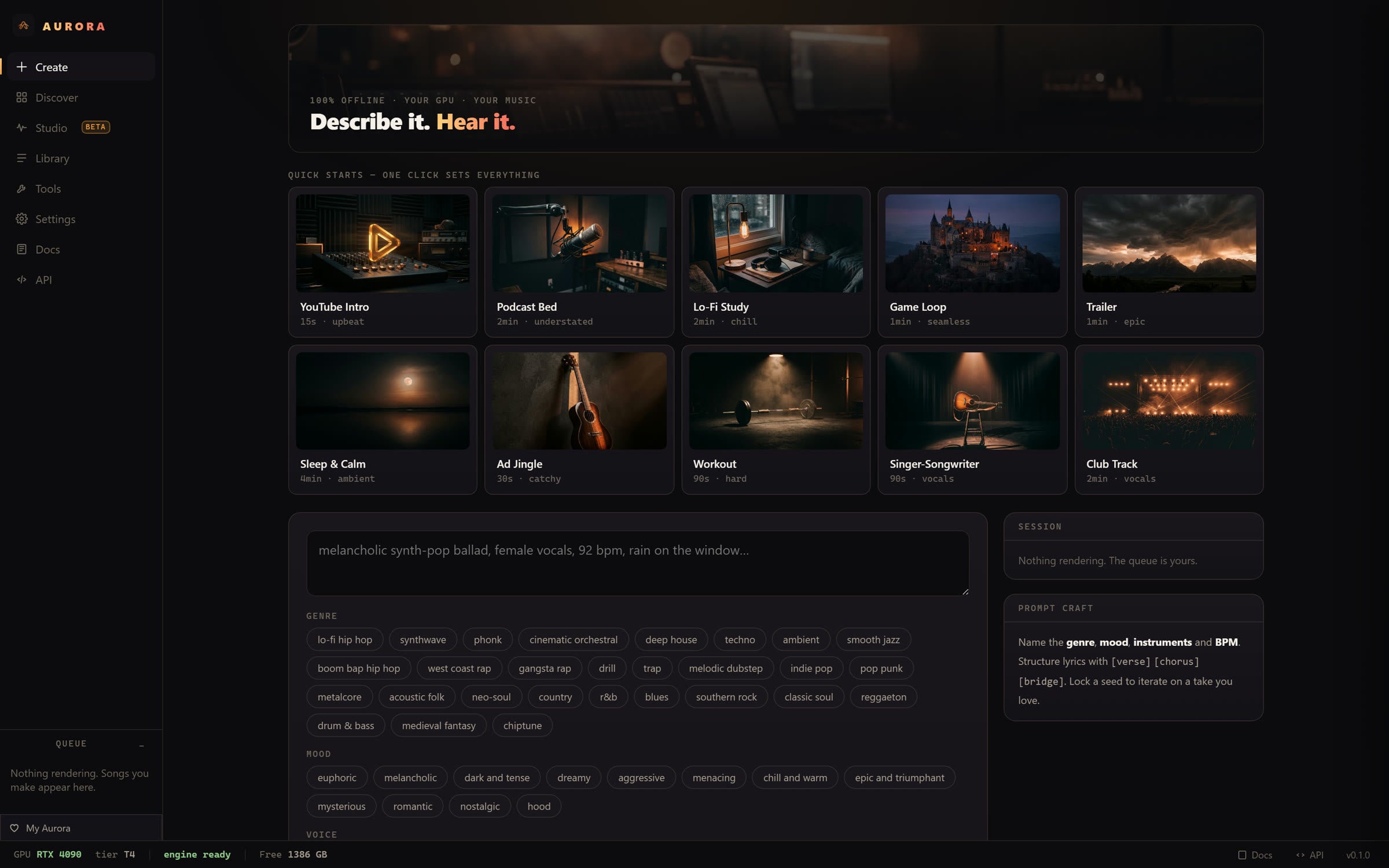
Task: Enable the chiptune genre chip
Action: 522,726
